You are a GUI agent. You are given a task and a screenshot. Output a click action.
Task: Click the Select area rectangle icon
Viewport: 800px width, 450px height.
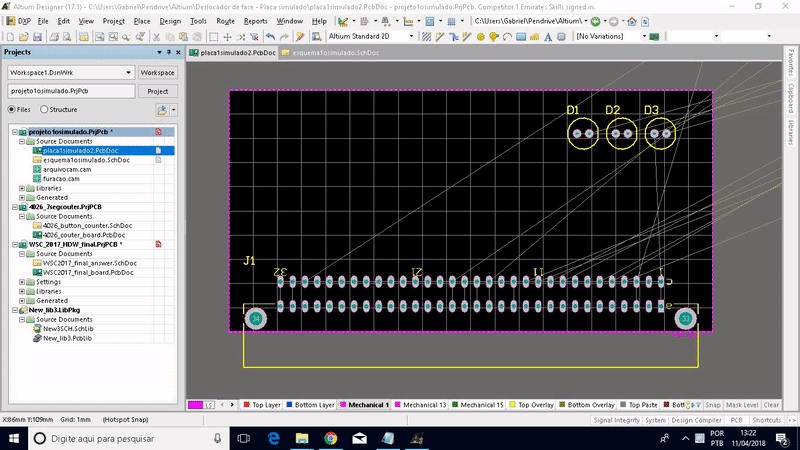tap(214, 37)
